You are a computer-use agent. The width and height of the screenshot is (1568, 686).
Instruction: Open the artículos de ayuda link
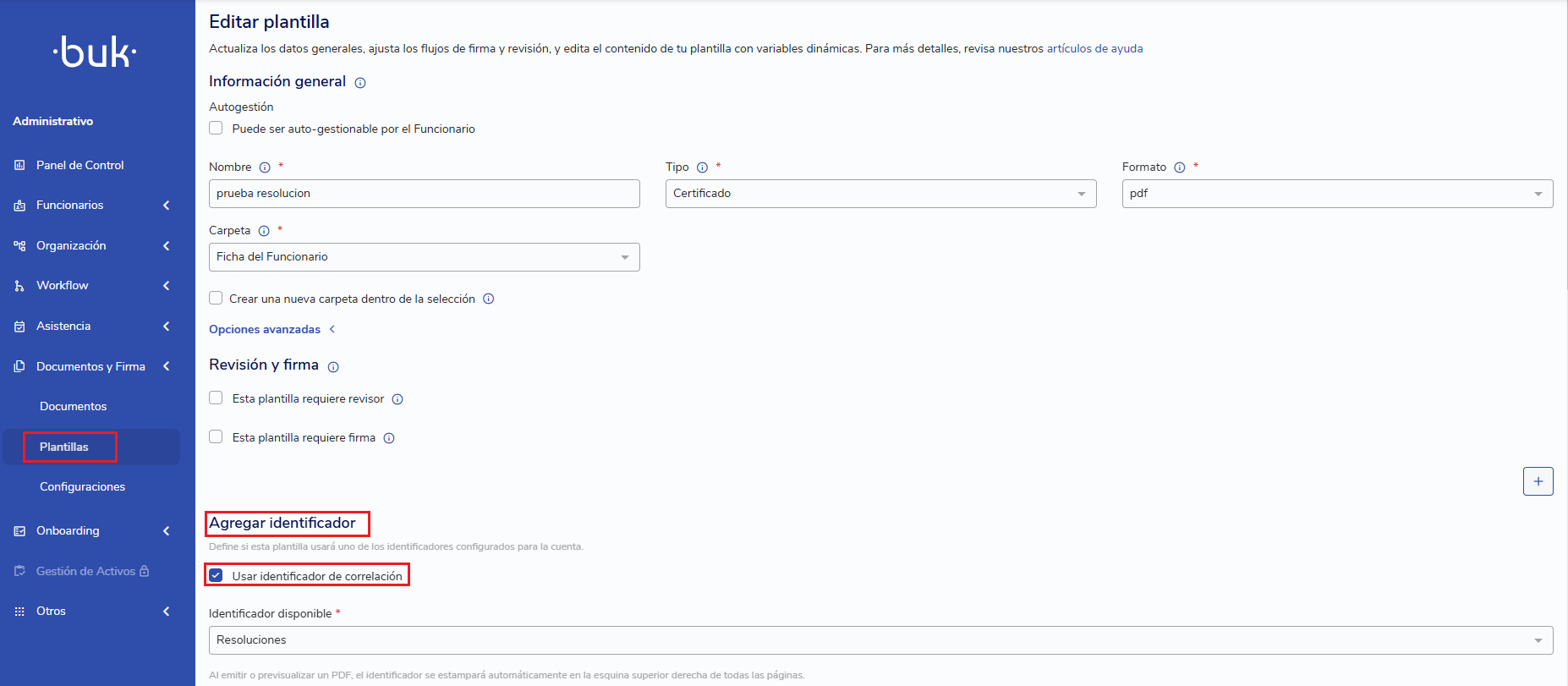1094,49
